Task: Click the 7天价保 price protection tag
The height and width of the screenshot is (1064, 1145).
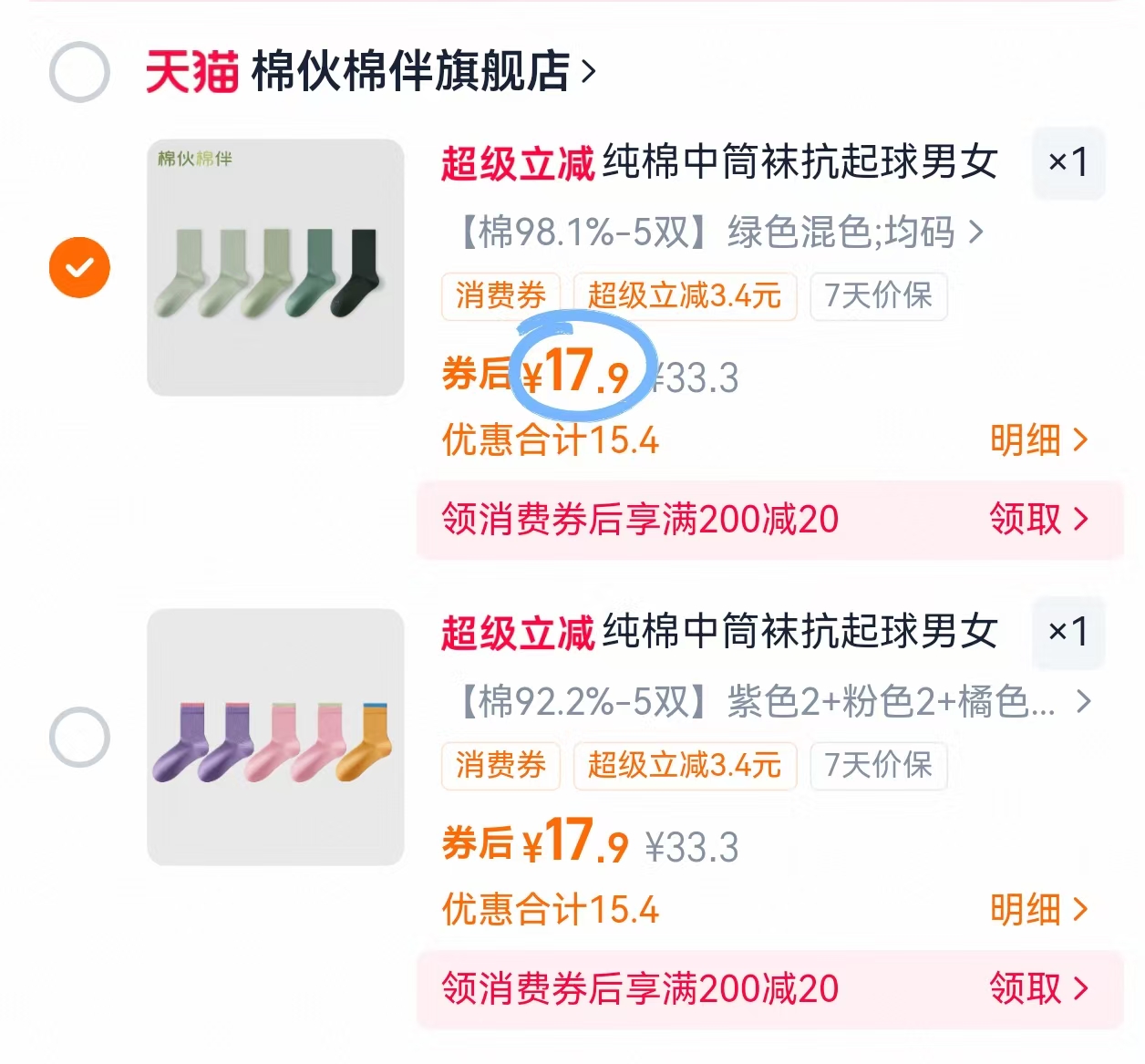Action: (878, 295)
